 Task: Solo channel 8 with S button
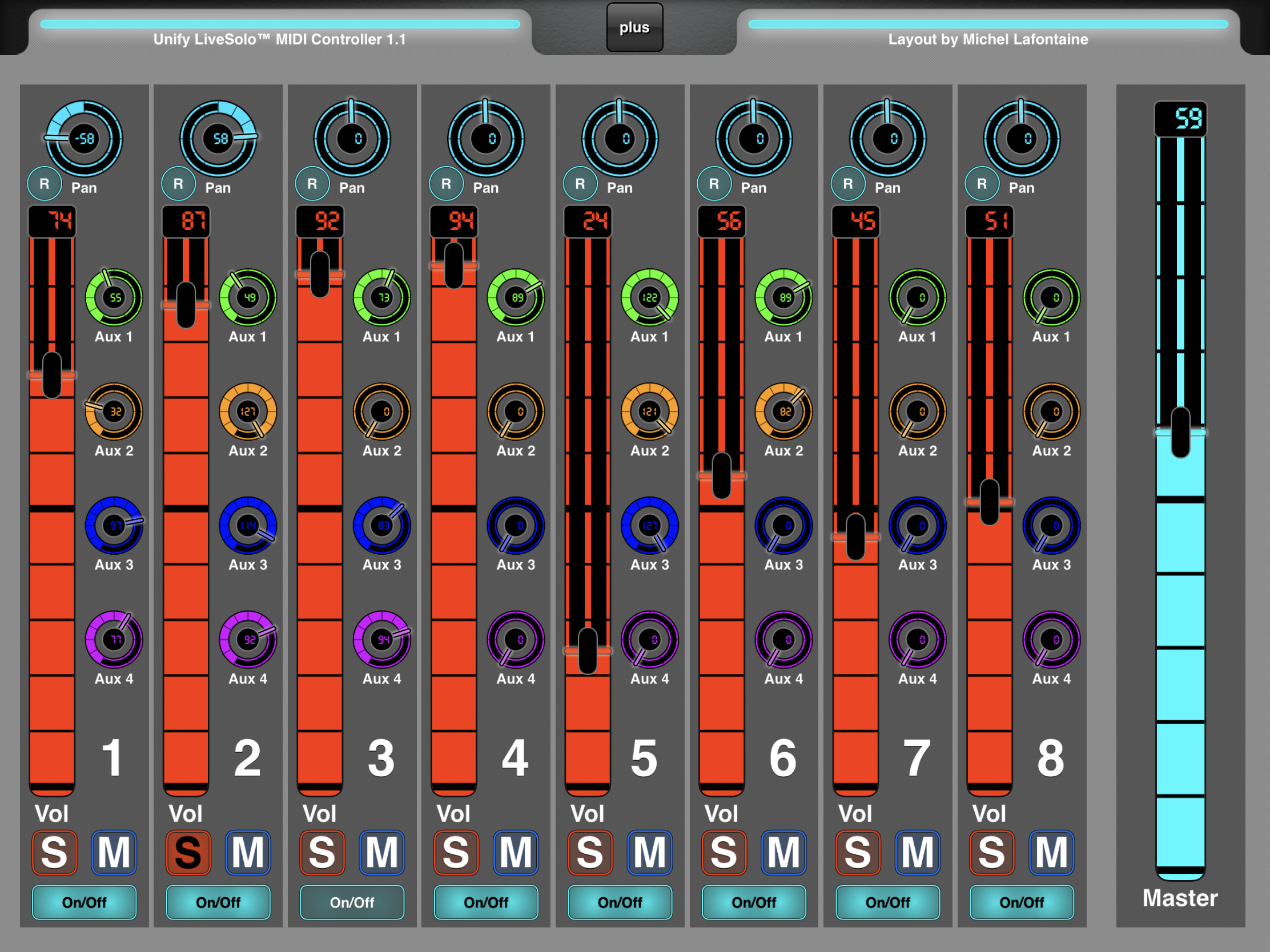992,853
